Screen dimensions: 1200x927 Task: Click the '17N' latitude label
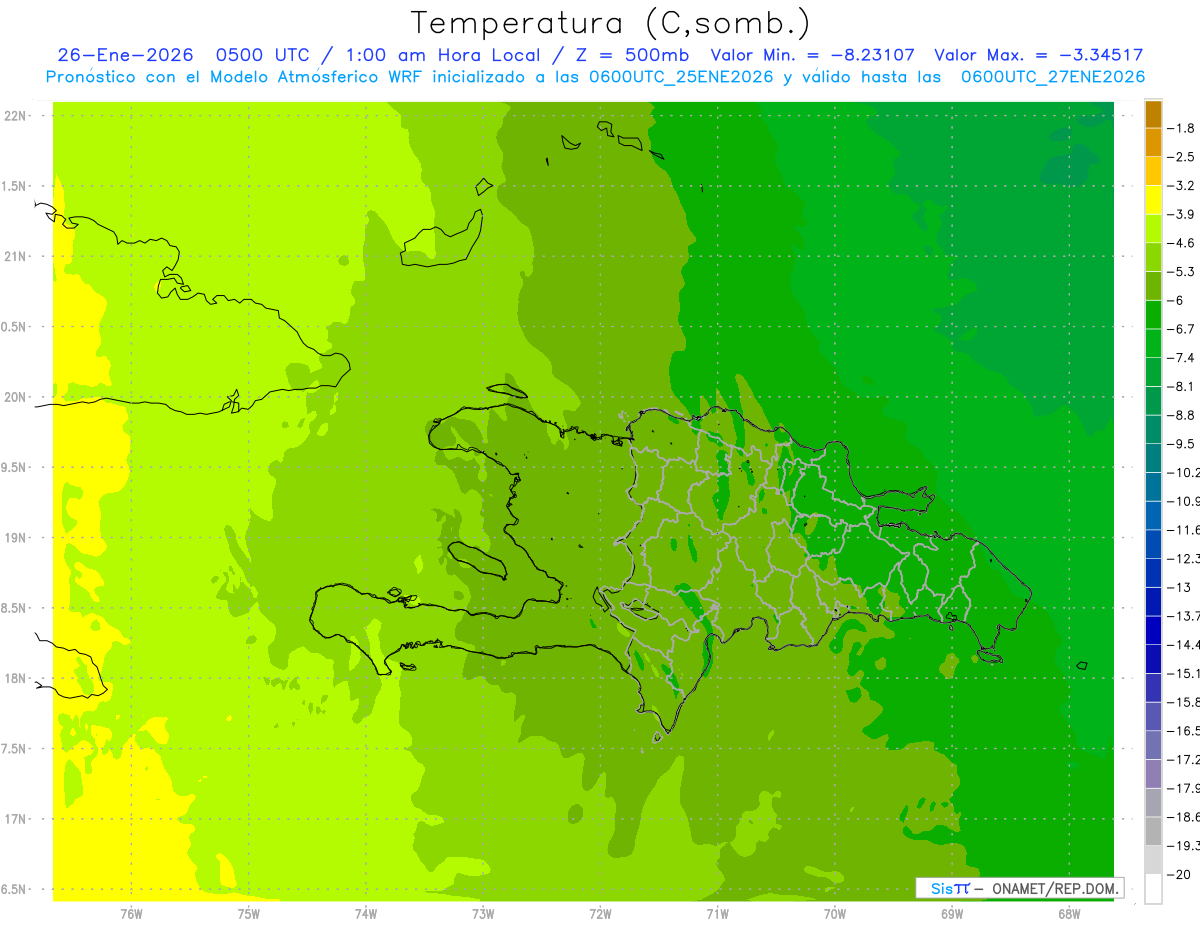click(15, 820)
